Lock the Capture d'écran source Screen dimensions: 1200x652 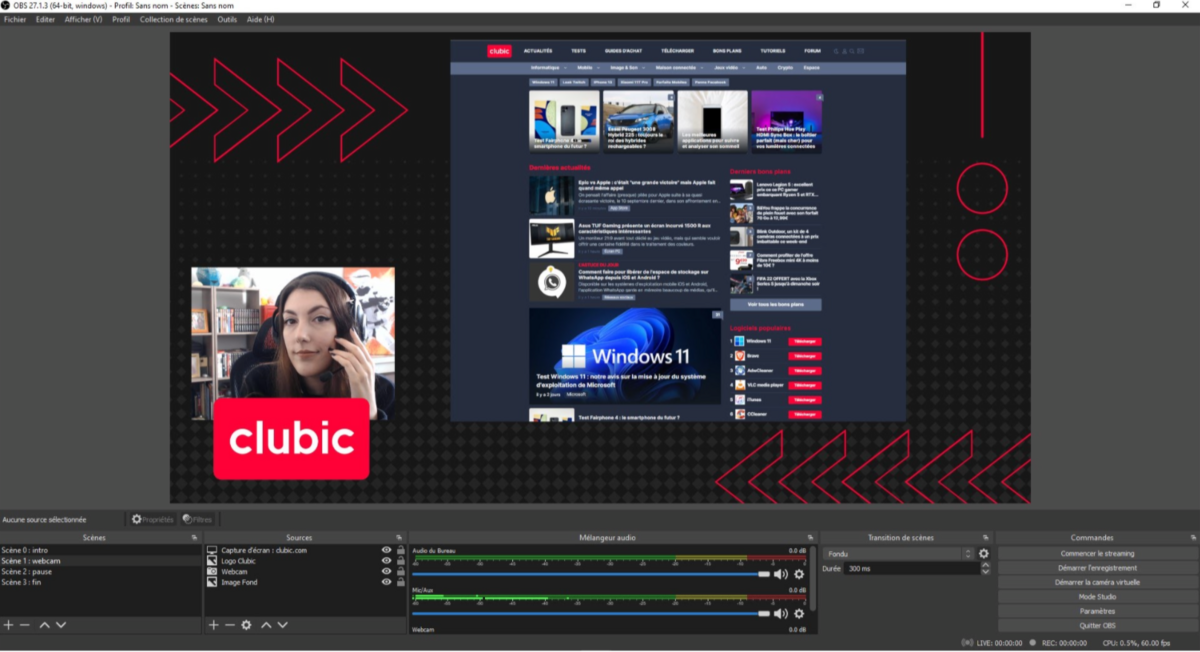pyautogui.click(x=400, y=550)
